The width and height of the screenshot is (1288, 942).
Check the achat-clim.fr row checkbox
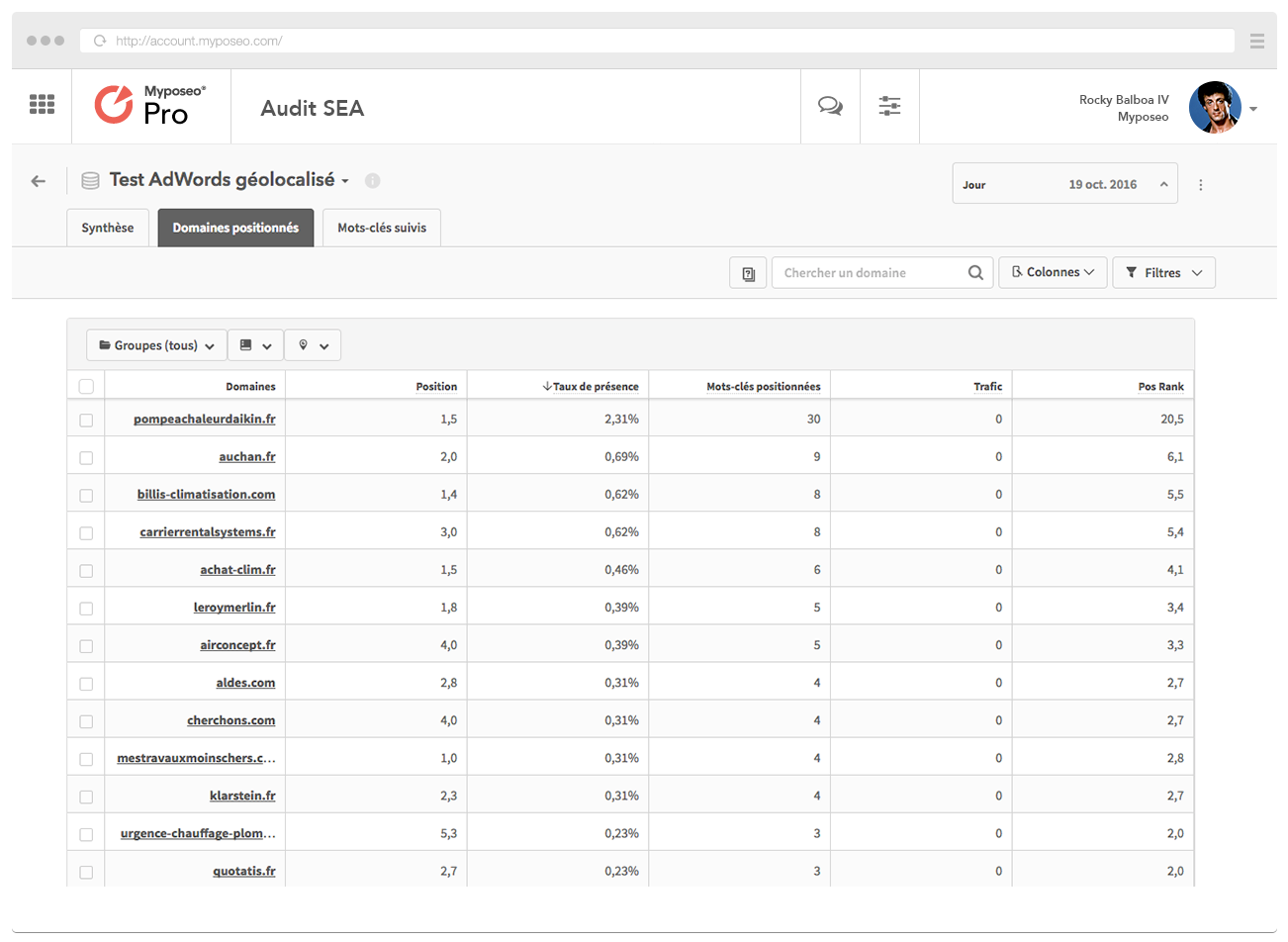click(86, 571)
